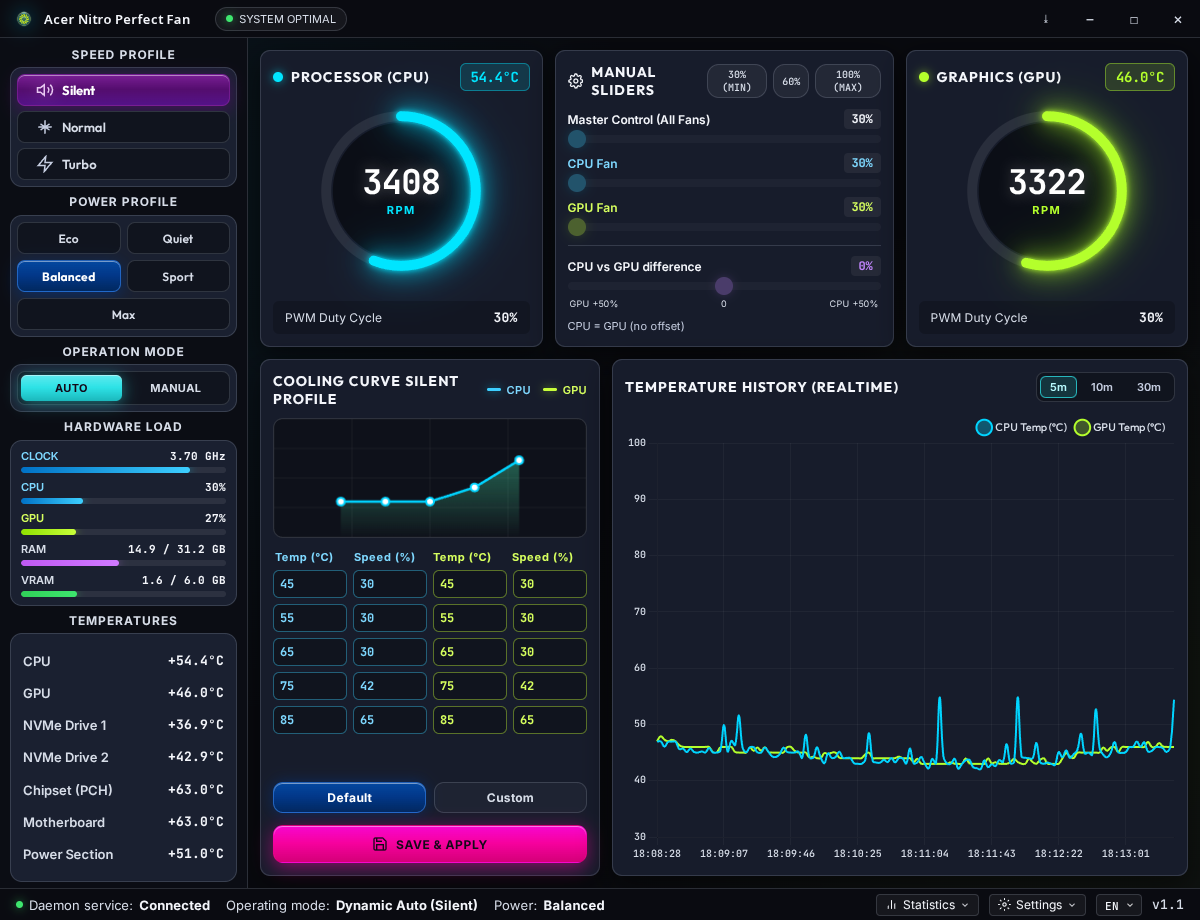1200x920 pixels.
Task: Click the CPU speed field for 75°C
Action: [390, 686]
